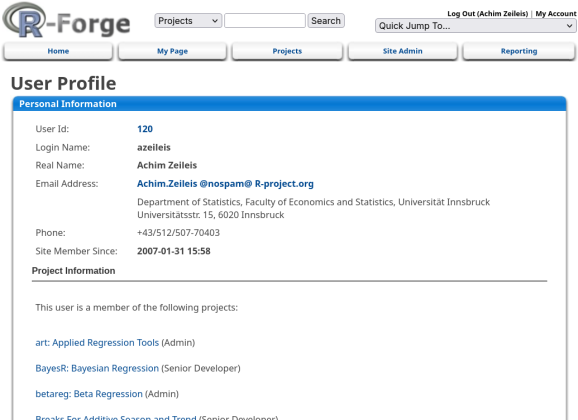Click the User Profile page title

click(x=63, y=83)
